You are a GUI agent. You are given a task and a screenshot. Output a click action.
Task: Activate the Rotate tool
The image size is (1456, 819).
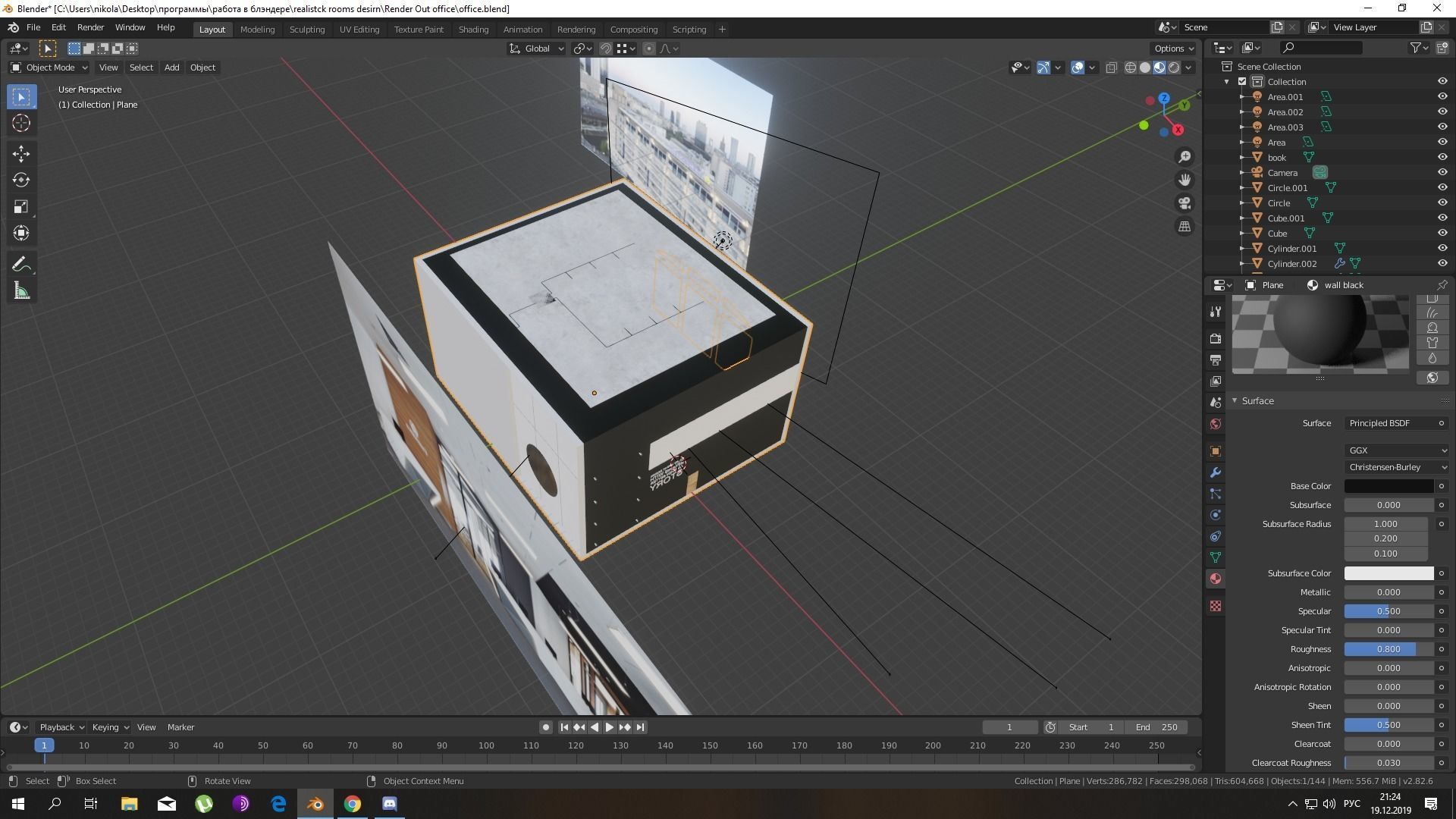coord(21,180)
